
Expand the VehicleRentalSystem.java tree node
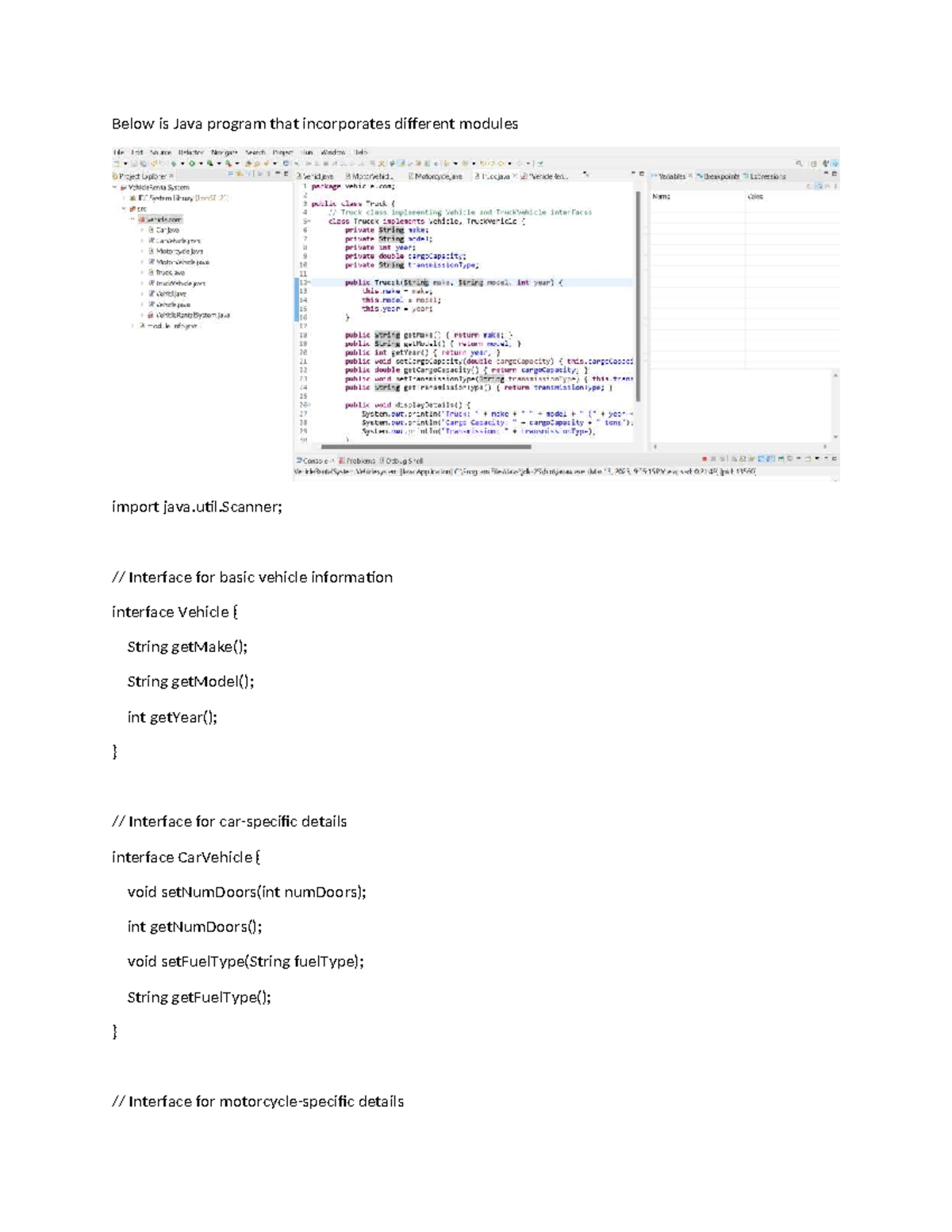[x=143, y=315]
